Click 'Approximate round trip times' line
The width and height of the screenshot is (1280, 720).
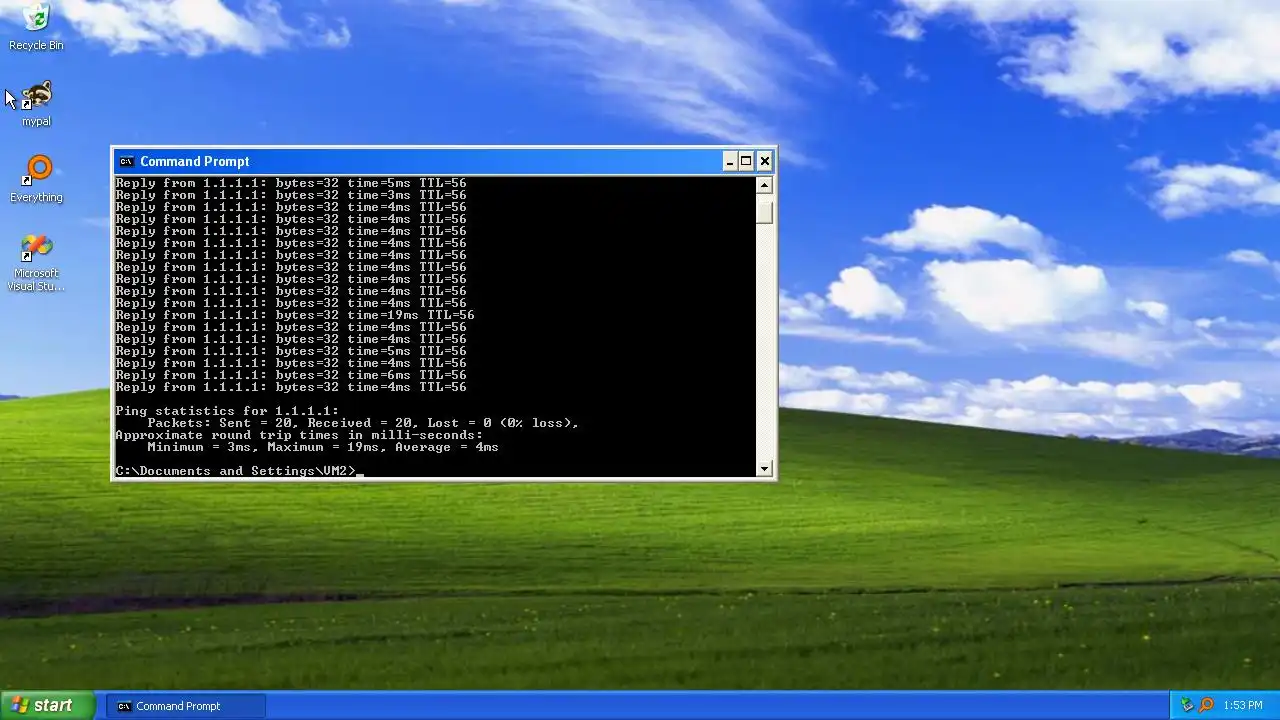[299, 435]
